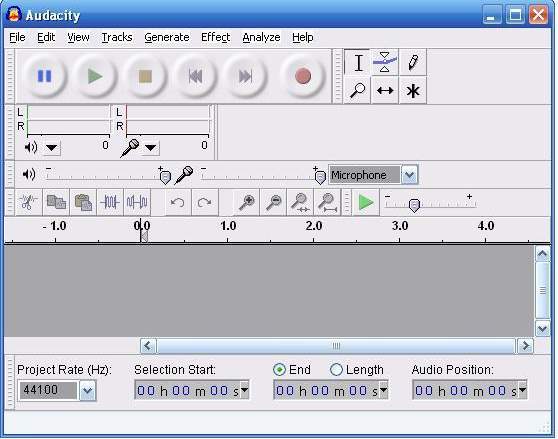Select the End radio button
The height and width of the screenshot is (439, 558).
point(279,370)
